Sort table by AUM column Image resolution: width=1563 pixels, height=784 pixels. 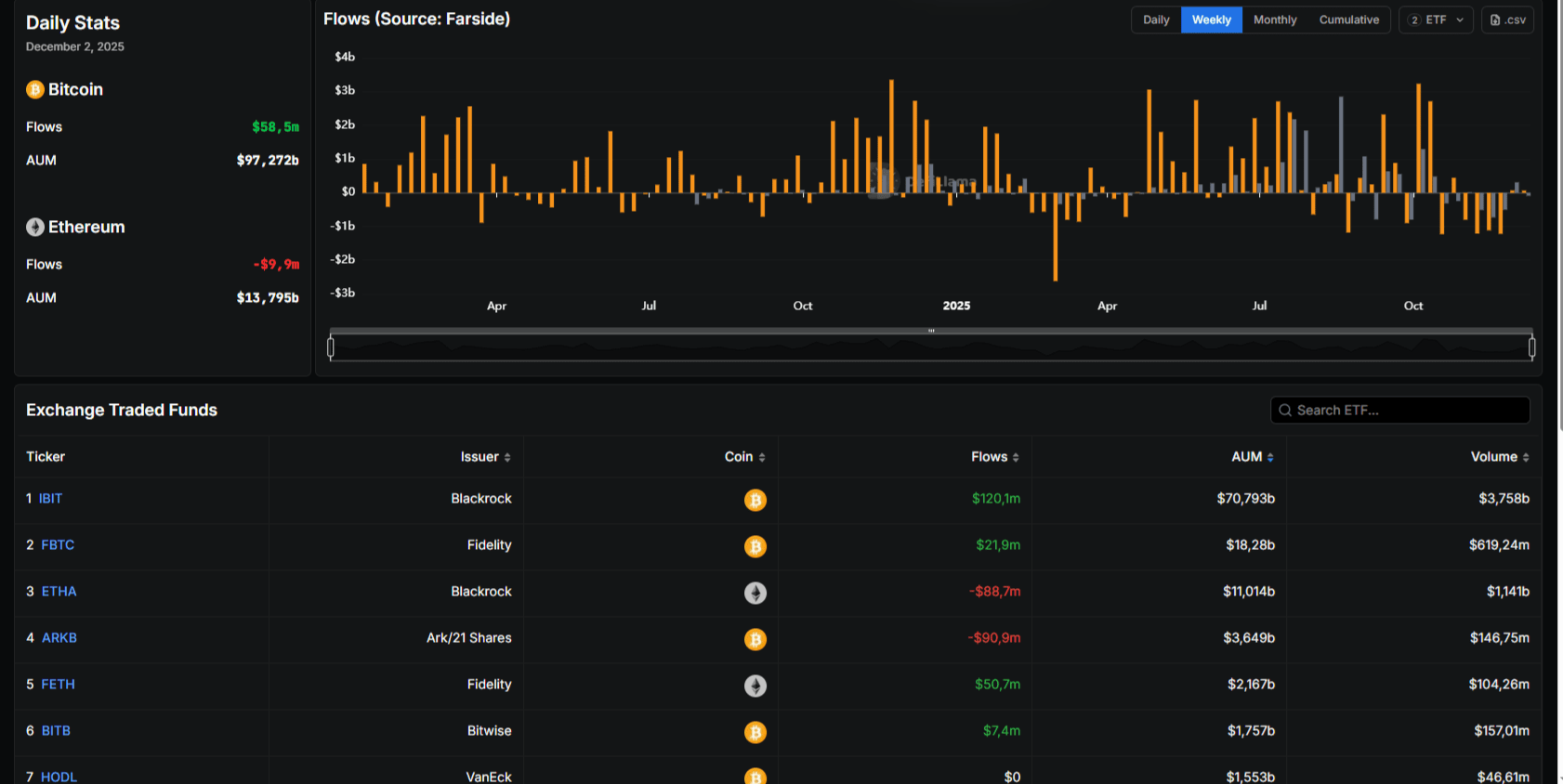point(1252,457)
